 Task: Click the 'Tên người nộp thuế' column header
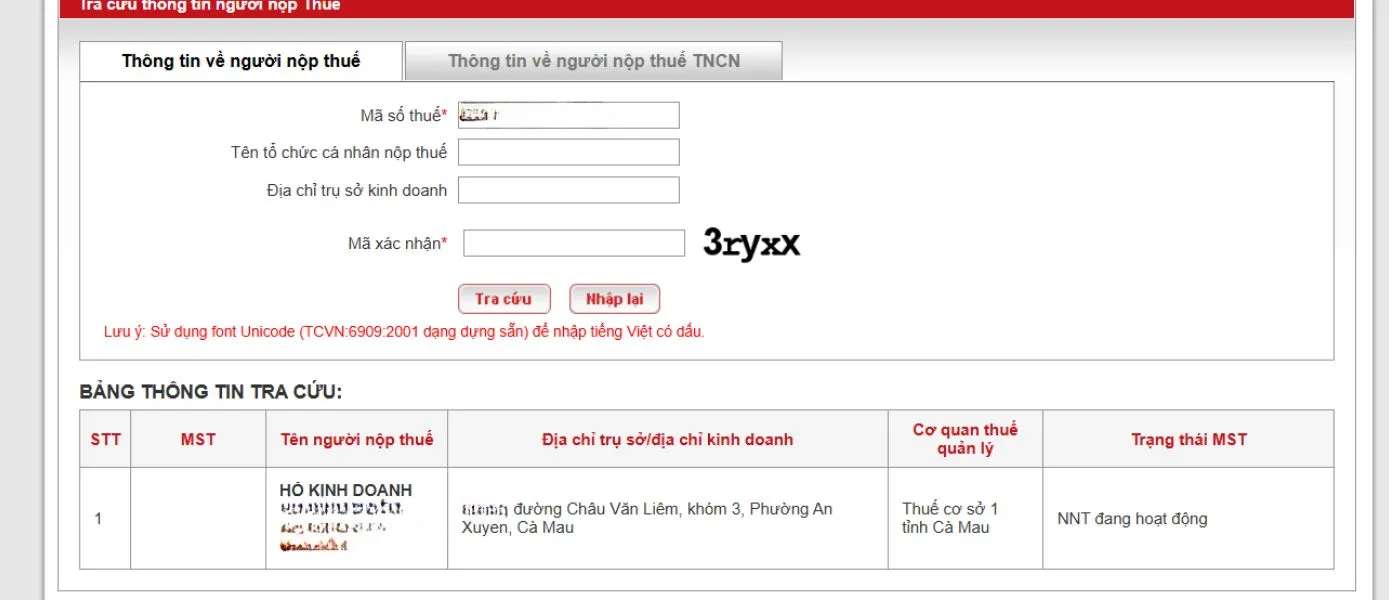coord(356,439)
